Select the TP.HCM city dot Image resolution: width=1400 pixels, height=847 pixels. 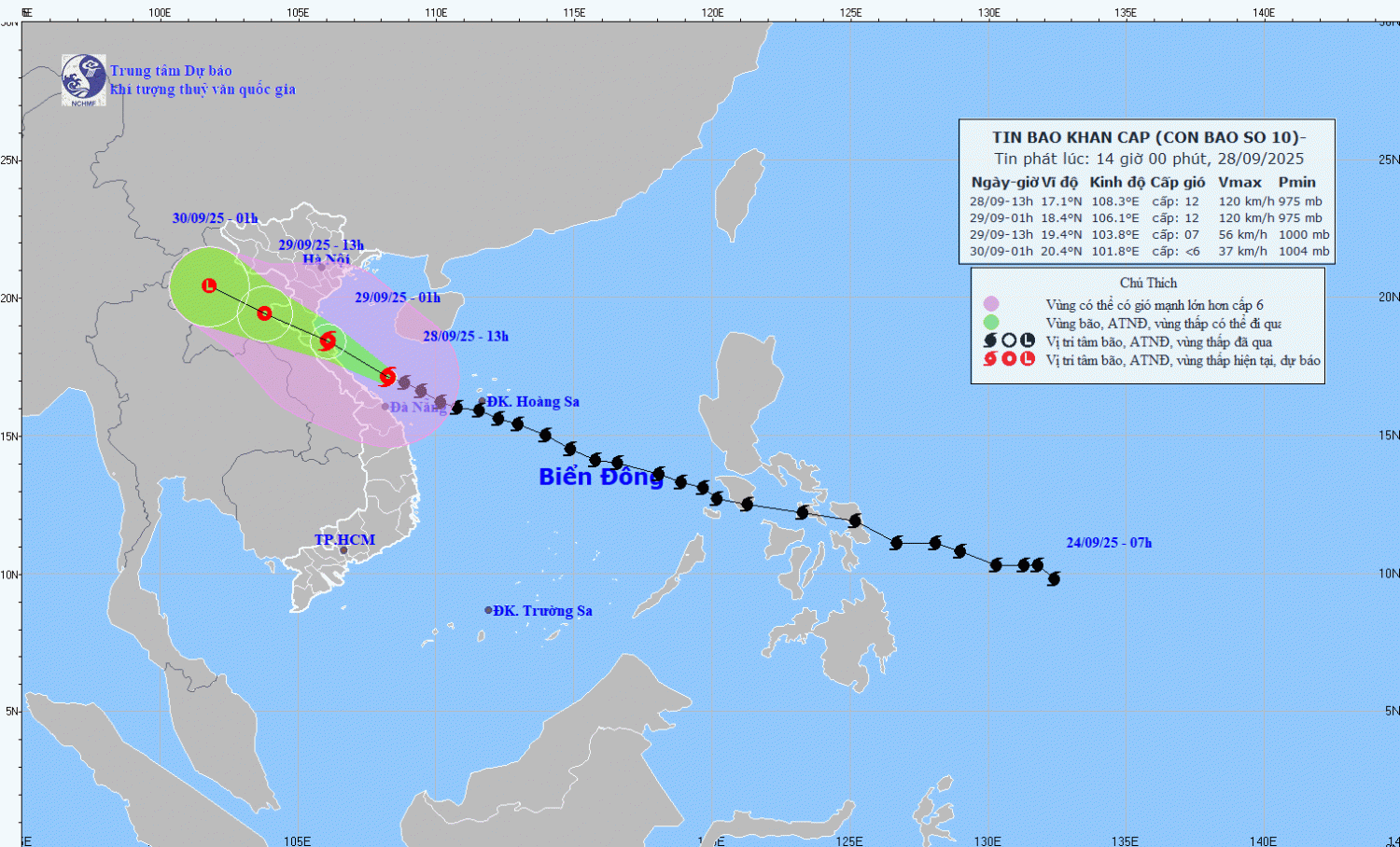click(343, 550)
